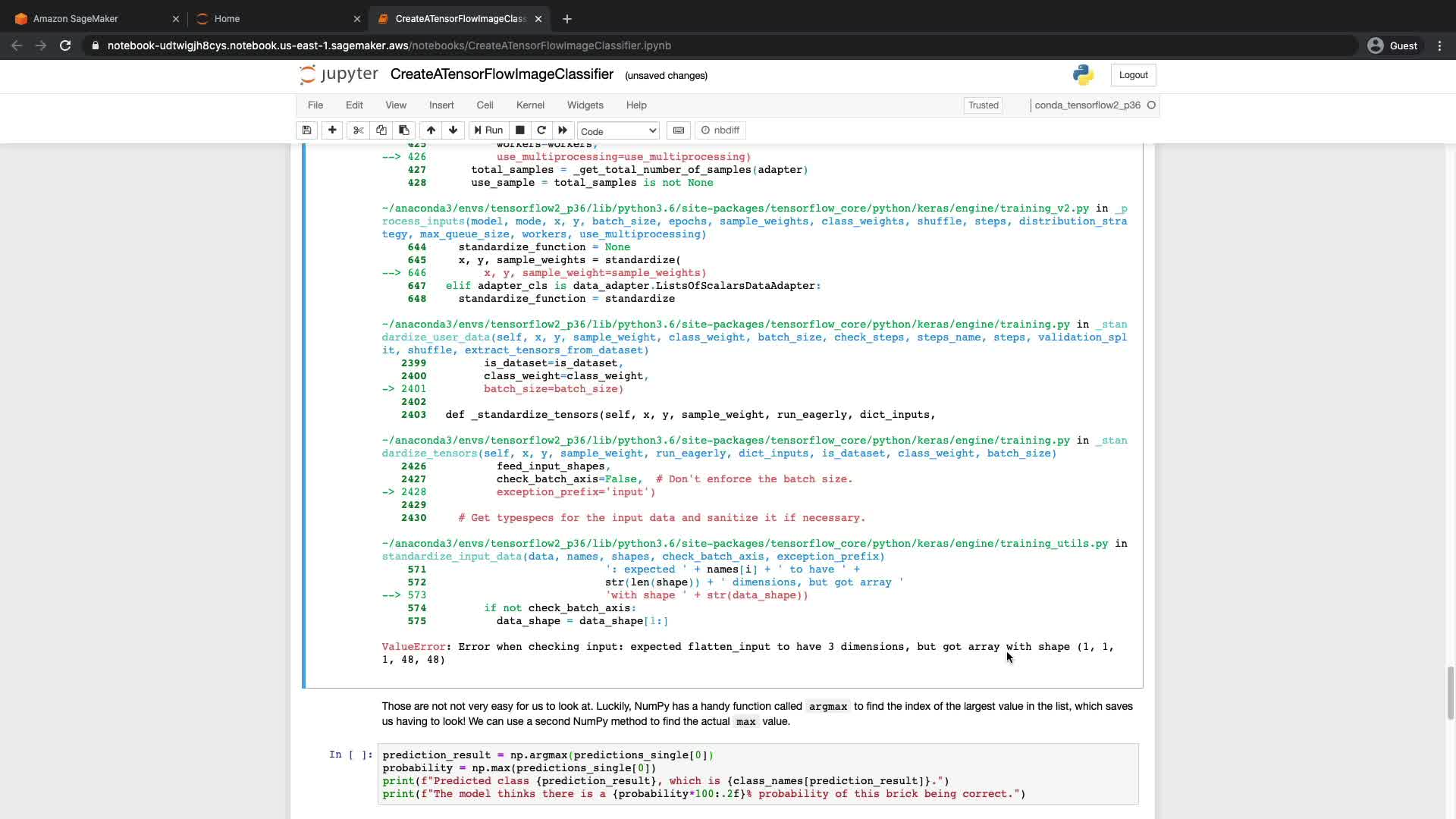Restart the kernel icon
Viewport: 1456px width, 819px height.
pyautogui.click(x=541, y=130)
